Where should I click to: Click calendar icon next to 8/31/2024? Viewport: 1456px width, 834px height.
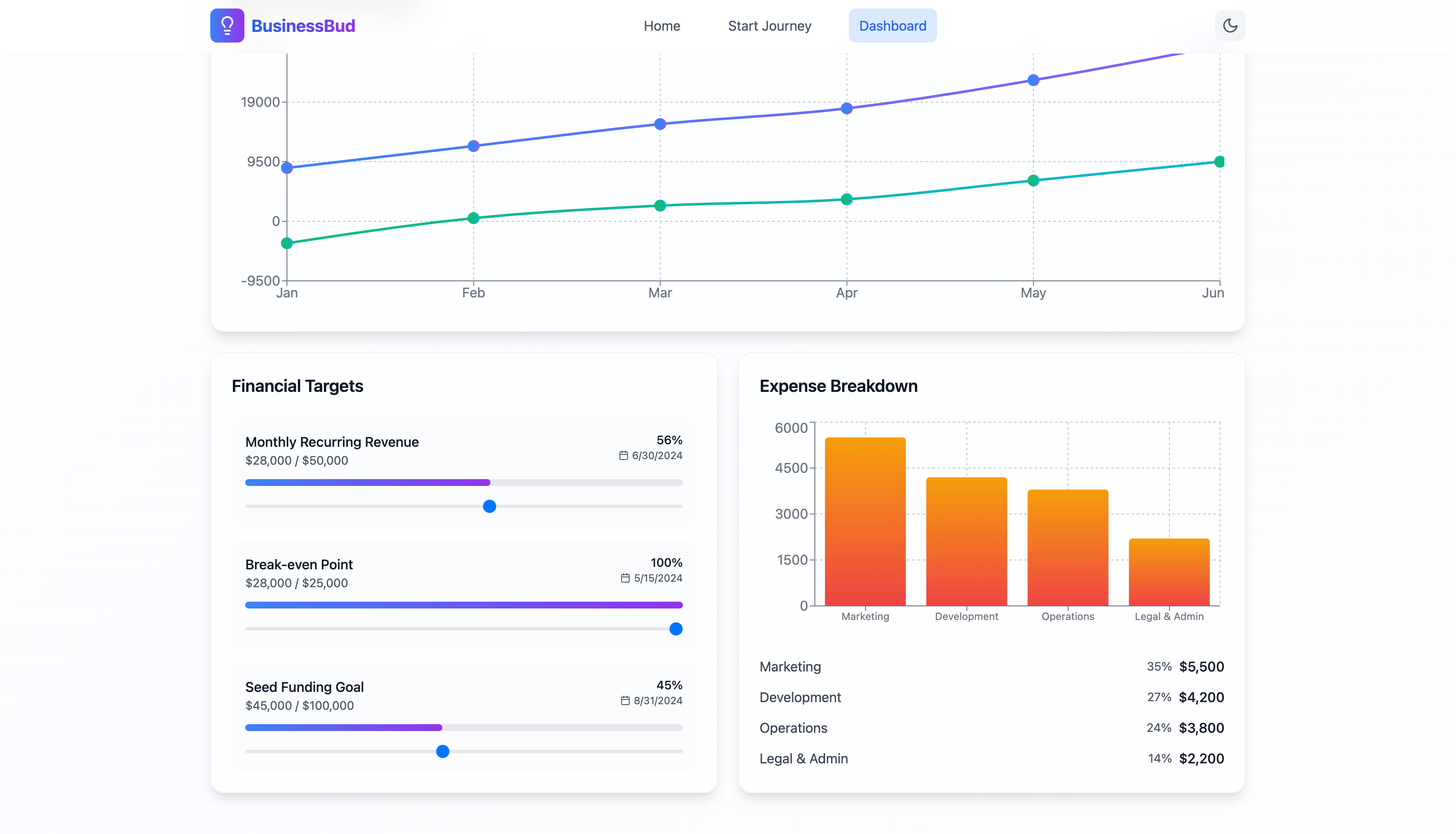coord(625,700)
